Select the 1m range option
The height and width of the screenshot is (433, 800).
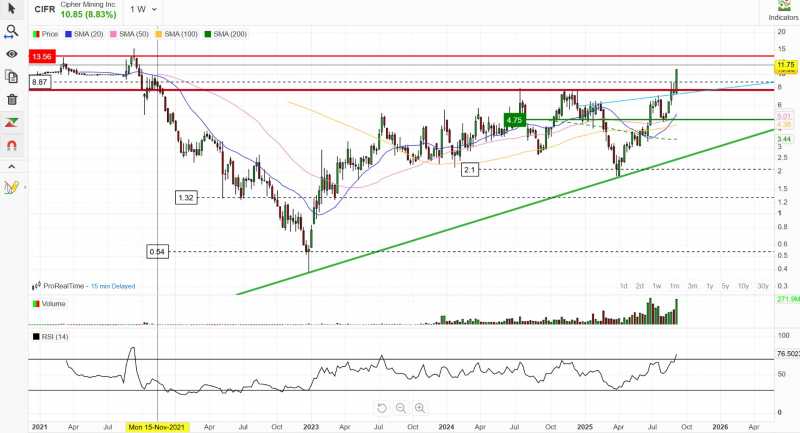click(x=675, y=287)
